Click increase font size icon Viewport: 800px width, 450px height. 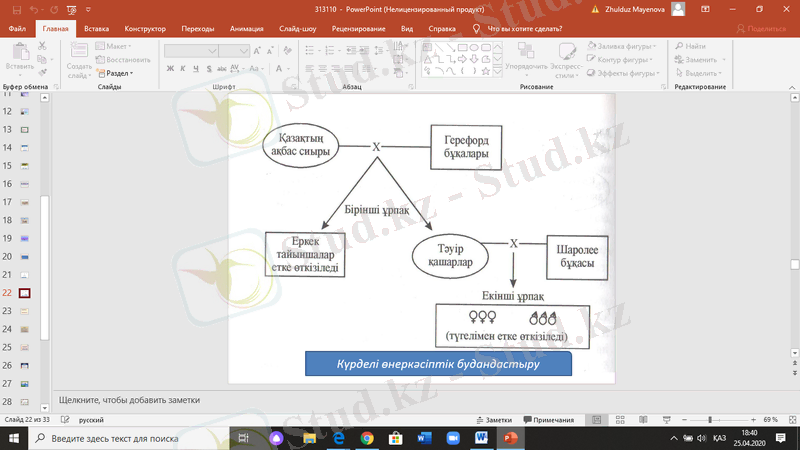(x=257, y=51)
